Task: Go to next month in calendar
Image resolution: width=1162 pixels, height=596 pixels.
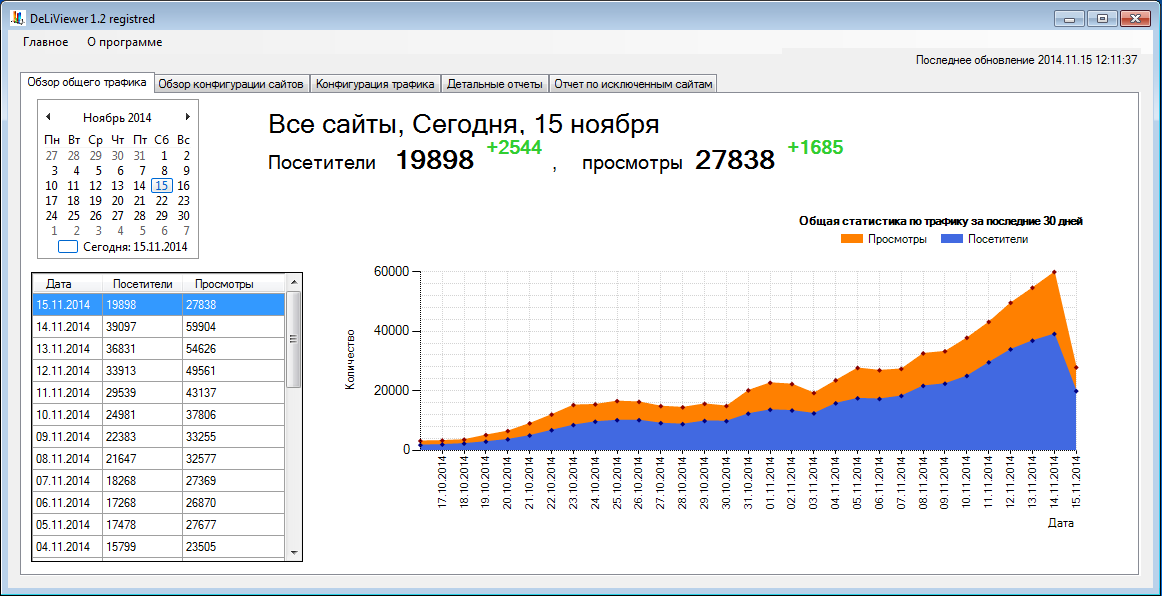Action: tap(187, 117)
